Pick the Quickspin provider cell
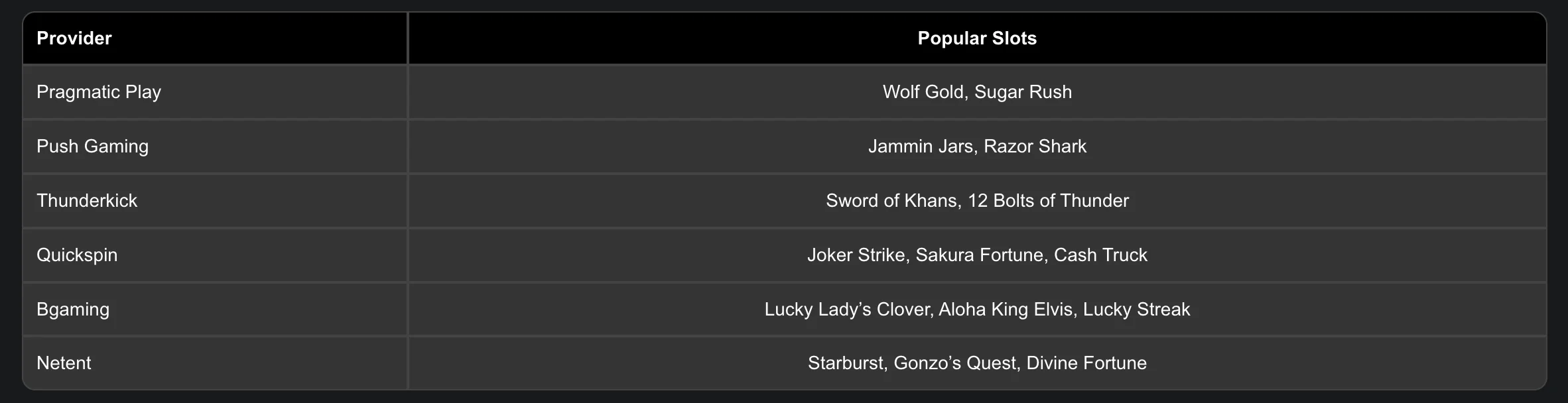The width and height of the screenshot is (1568, 403). click(77, 255)
